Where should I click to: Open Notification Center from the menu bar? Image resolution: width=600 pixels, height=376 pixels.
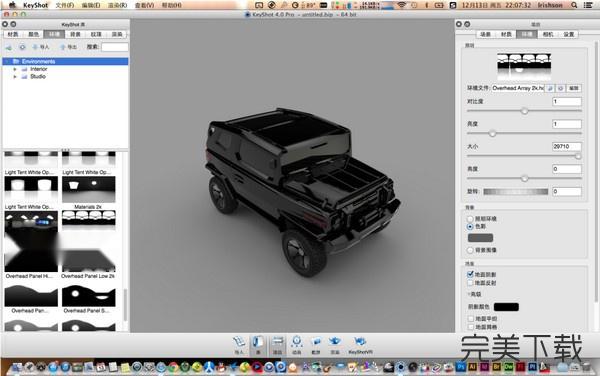point(589,5)
